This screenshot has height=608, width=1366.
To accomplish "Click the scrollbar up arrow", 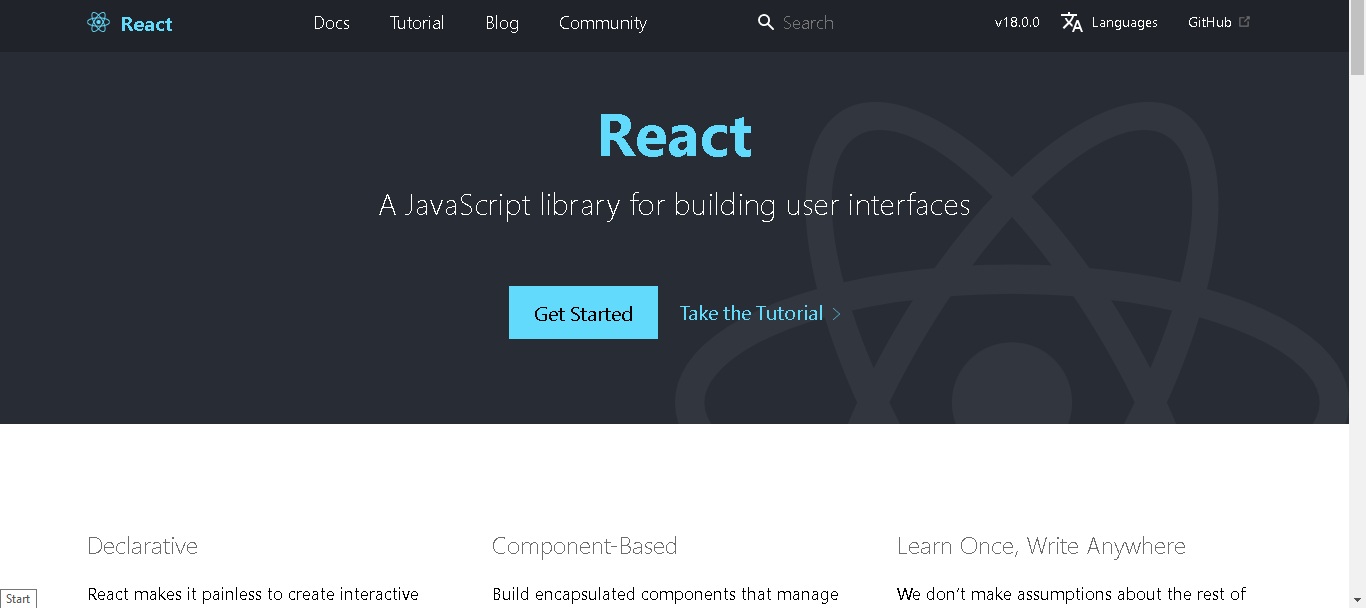I will click(x=1357, y=8).
